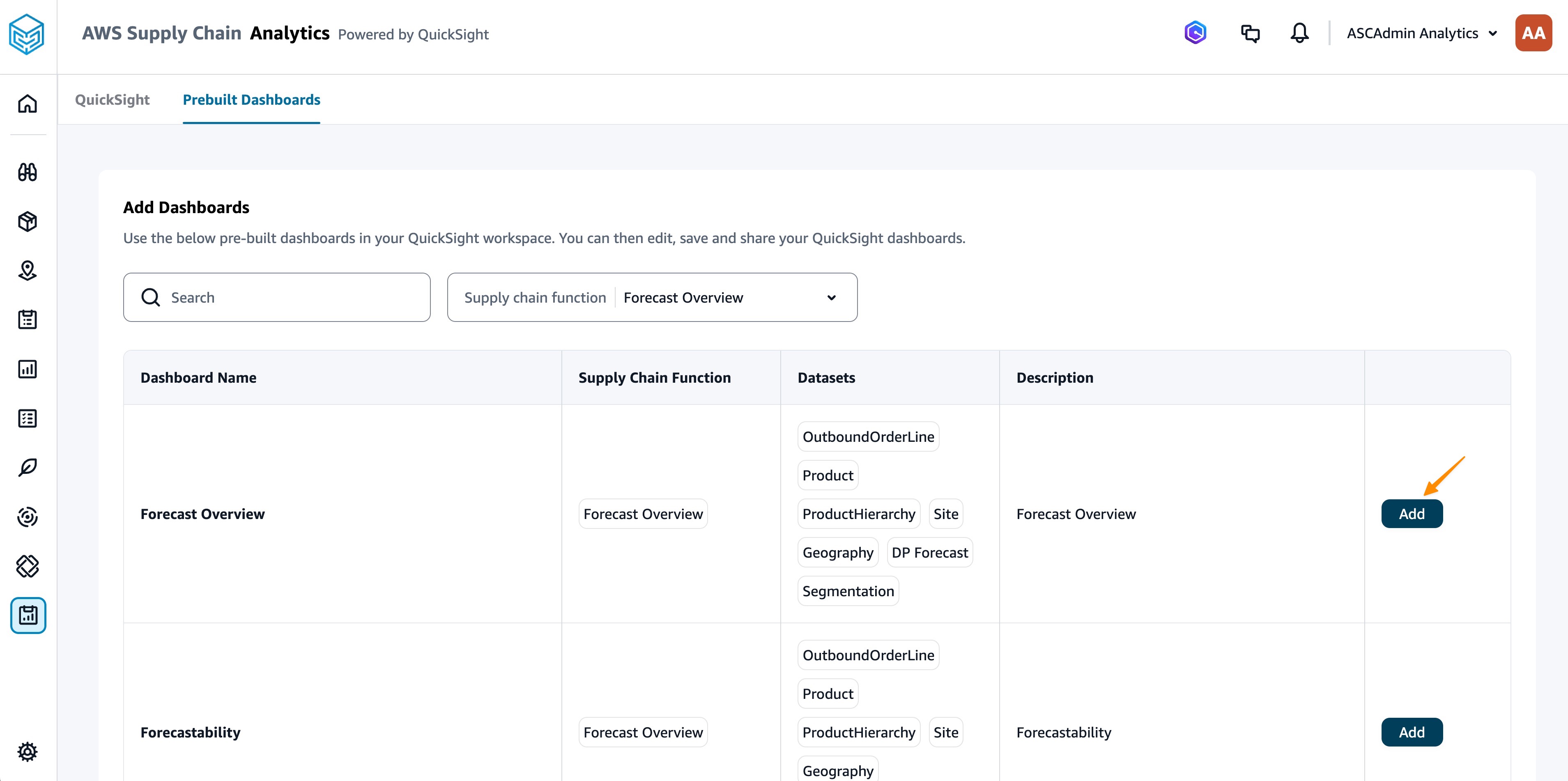Click the Supply Chain Function column header
This screenshot has height=781, width=1568.
pos(654,377)
